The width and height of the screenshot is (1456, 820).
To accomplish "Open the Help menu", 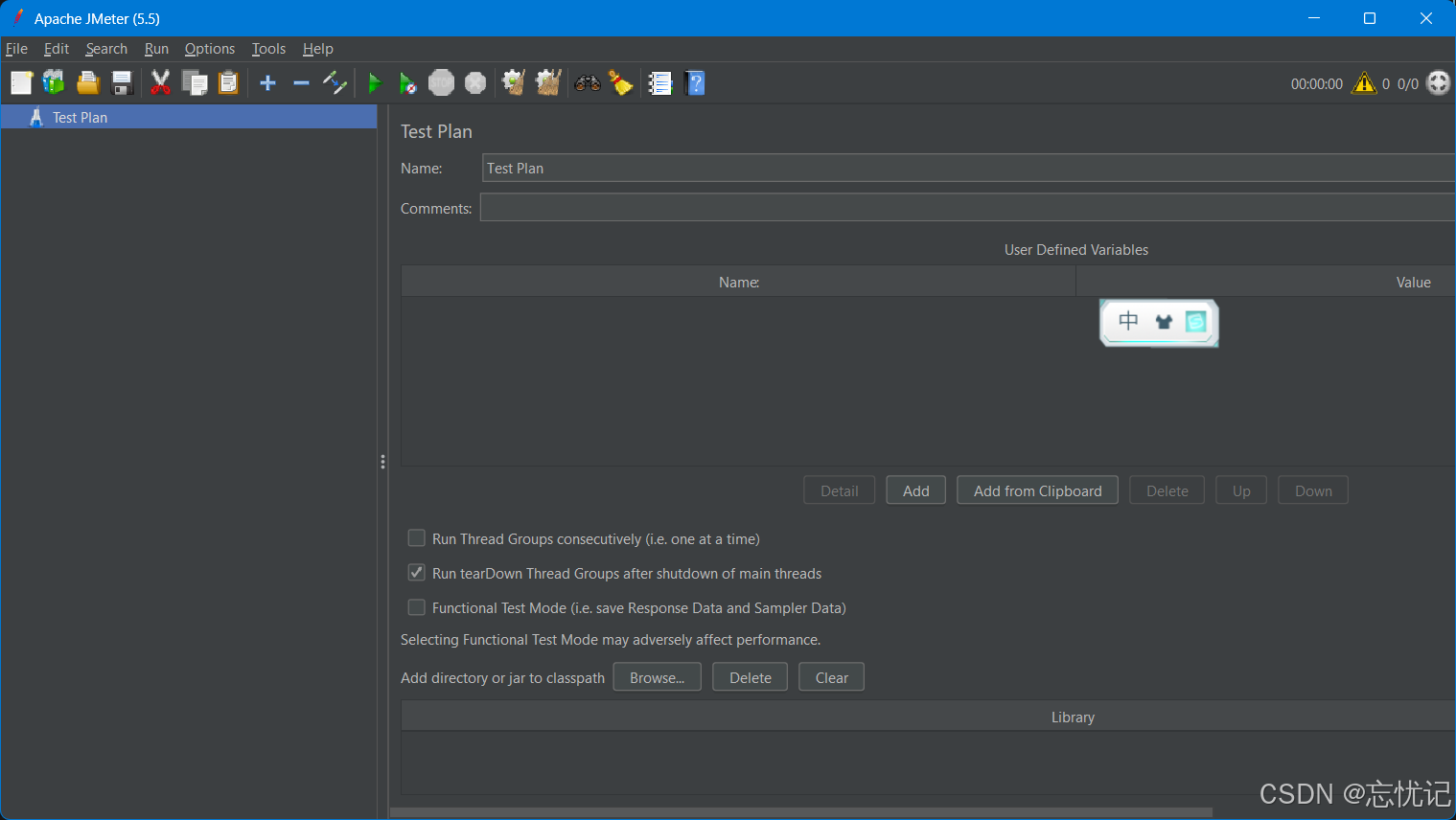I will click(x=317, y=49).
